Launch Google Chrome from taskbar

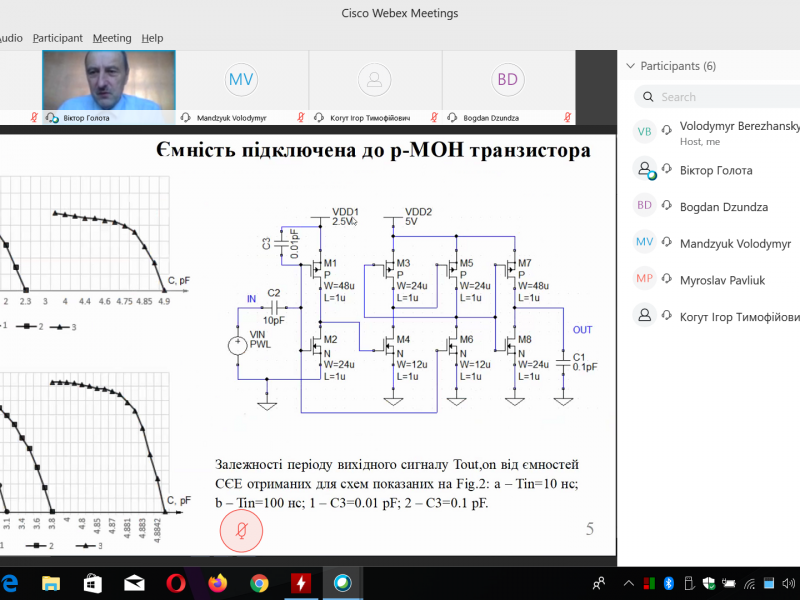[x=259, y=583]
